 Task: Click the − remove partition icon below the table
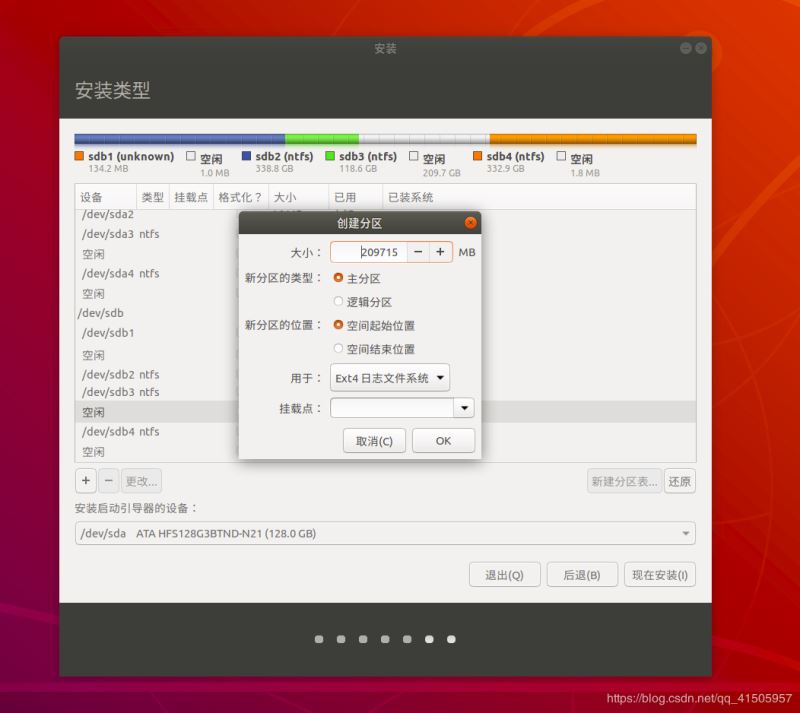point(109,481)
